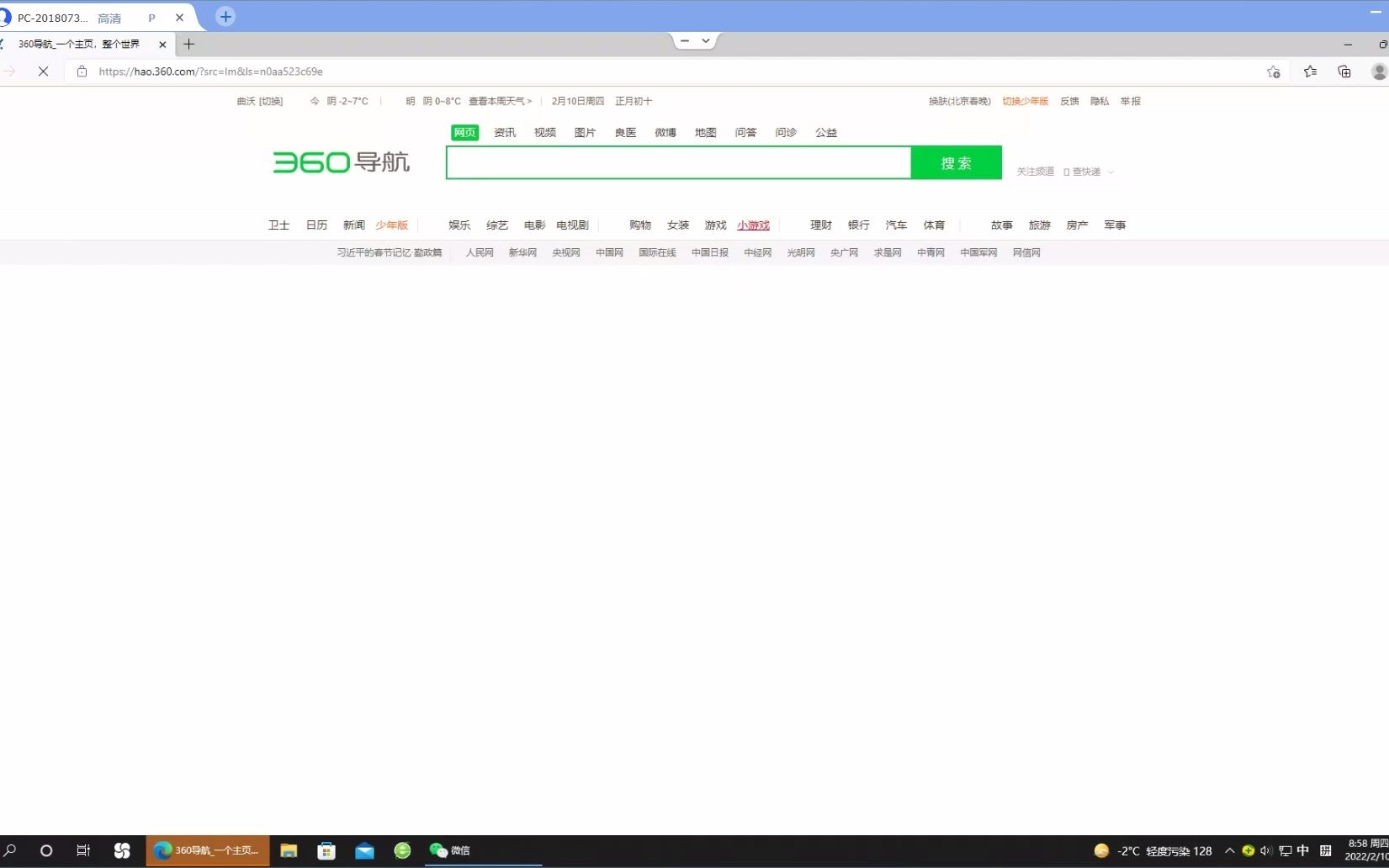Screen dimensions: 1389x868
Task: Open Mail app from taskbar
Action: (364, 850)
